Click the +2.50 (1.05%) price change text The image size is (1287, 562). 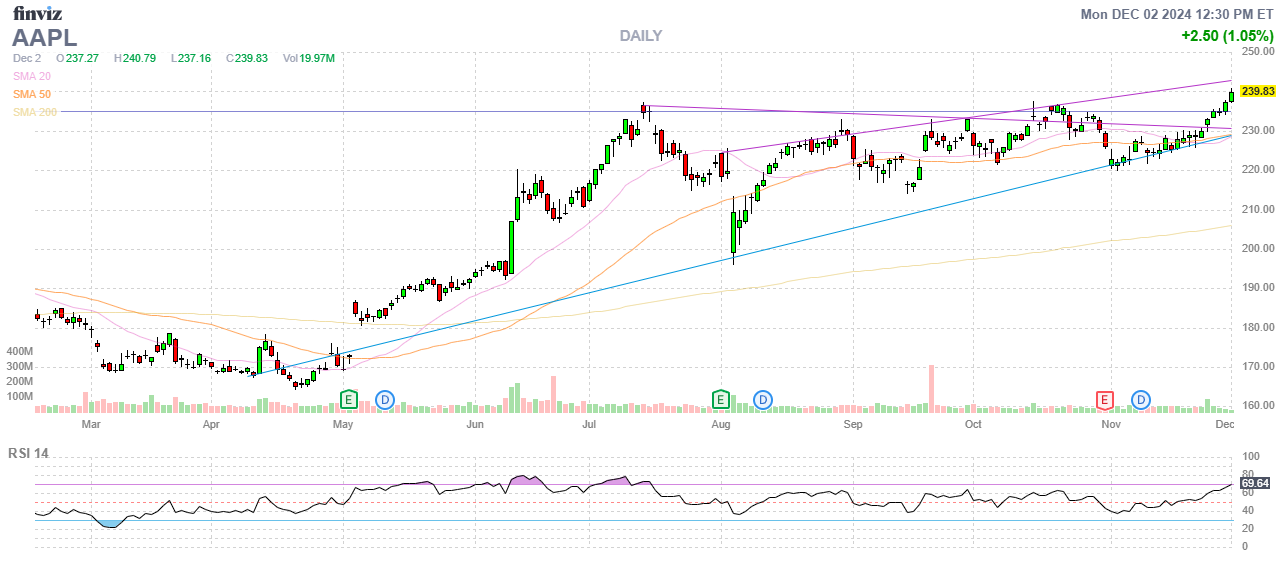[x=1227, y=36]
